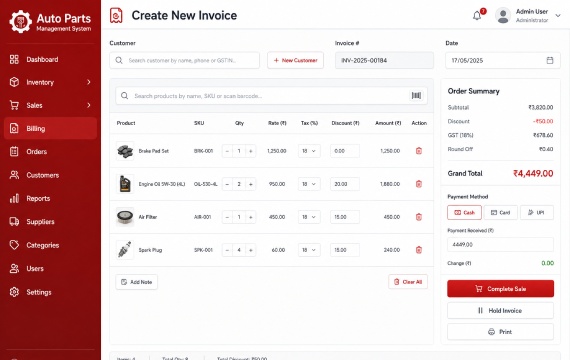
Task: Expand the Sales submenu chevron
Action: (89, 105)
